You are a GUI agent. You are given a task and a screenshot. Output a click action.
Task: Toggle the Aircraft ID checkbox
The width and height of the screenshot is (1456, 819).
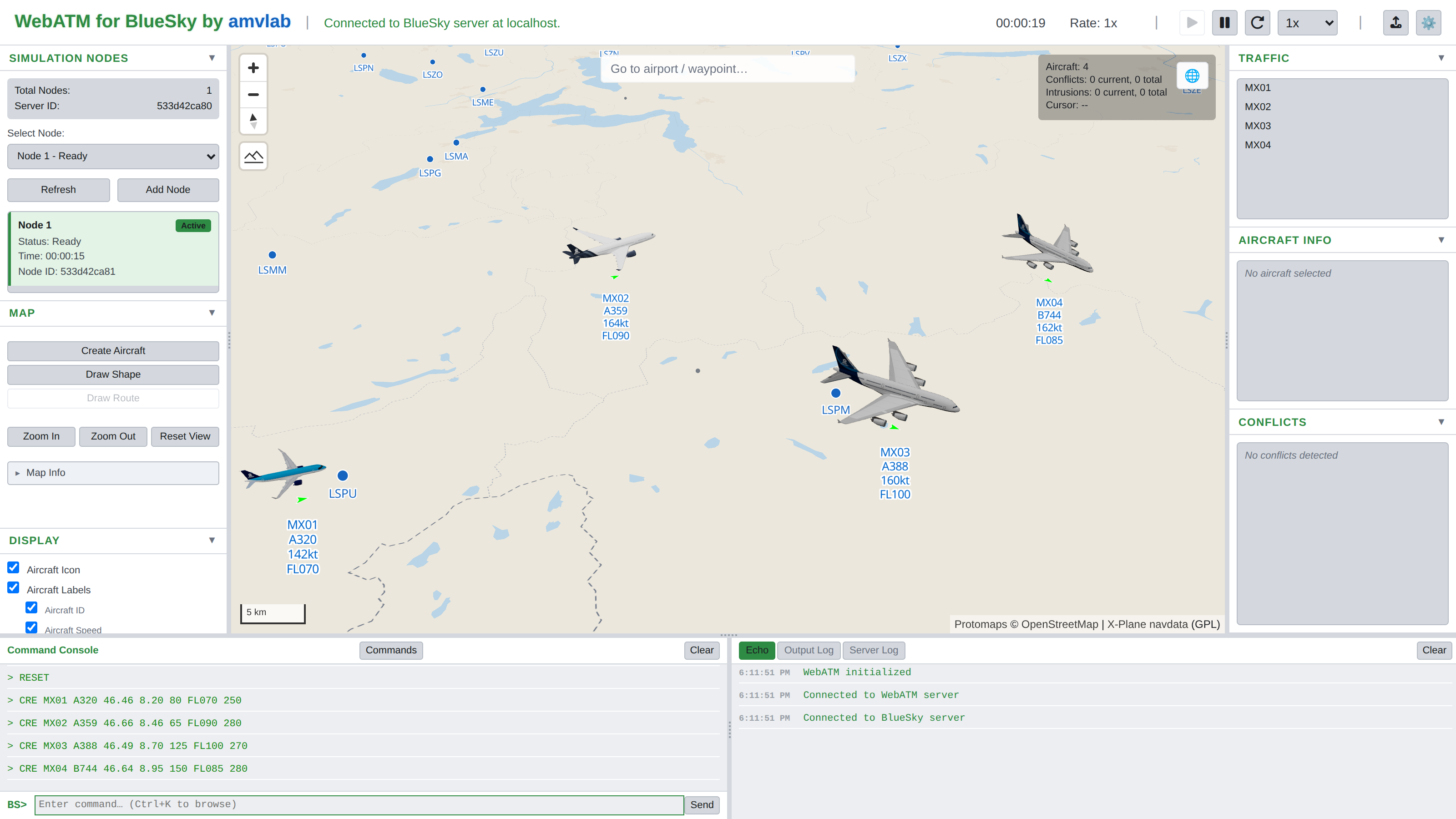tap(32, 607)
